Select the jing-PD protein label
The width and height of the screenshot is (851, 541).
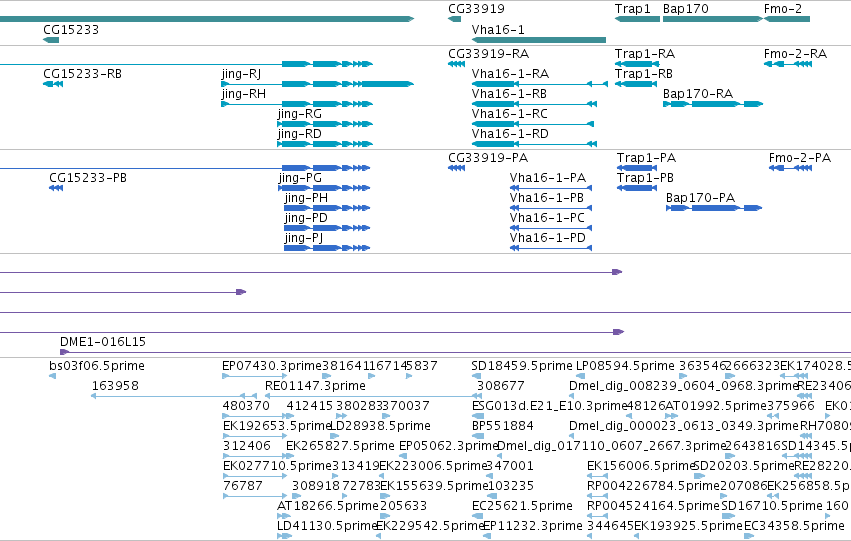point(306,218)
